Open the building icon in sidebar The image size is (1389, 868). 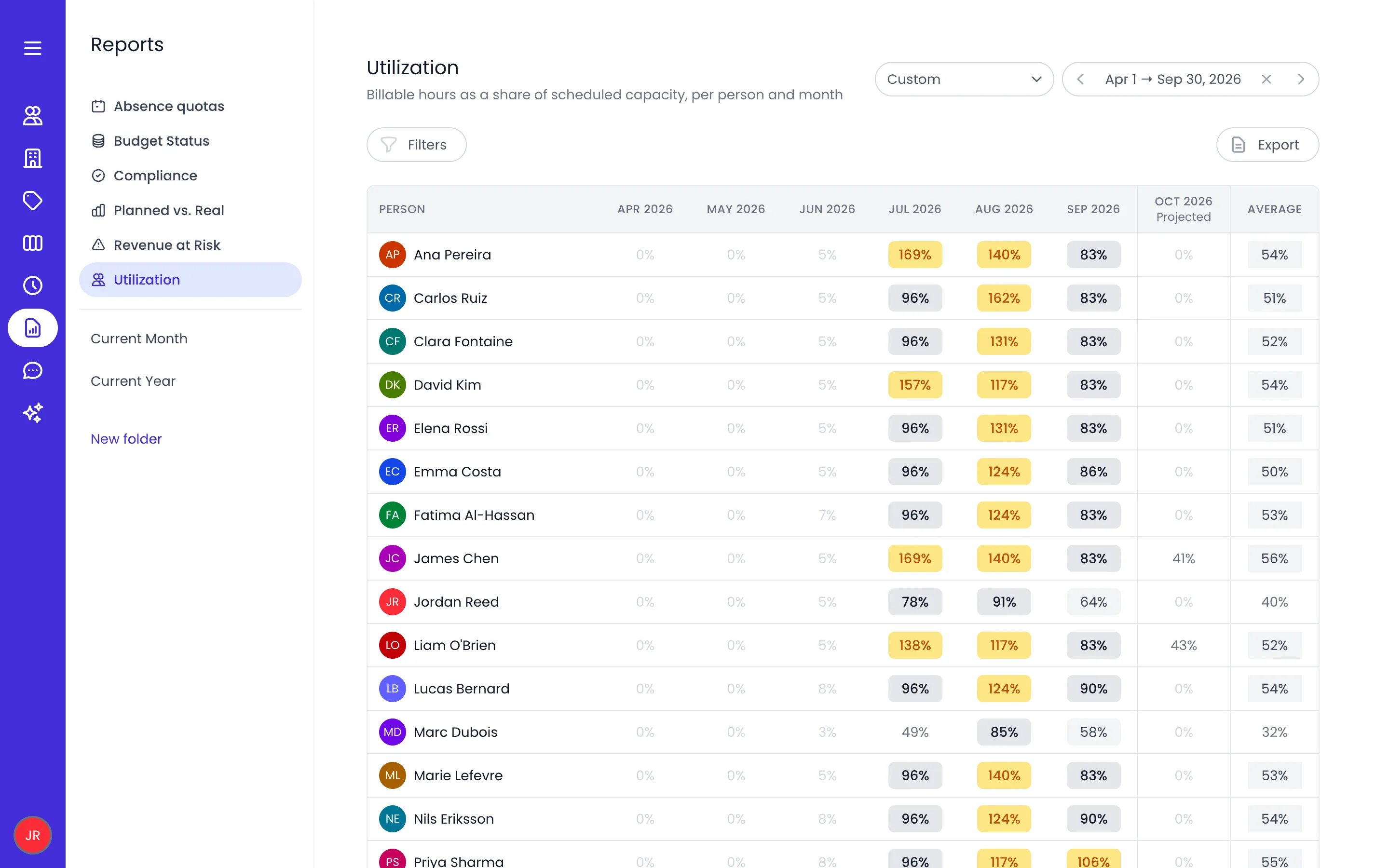pos(33,158)
